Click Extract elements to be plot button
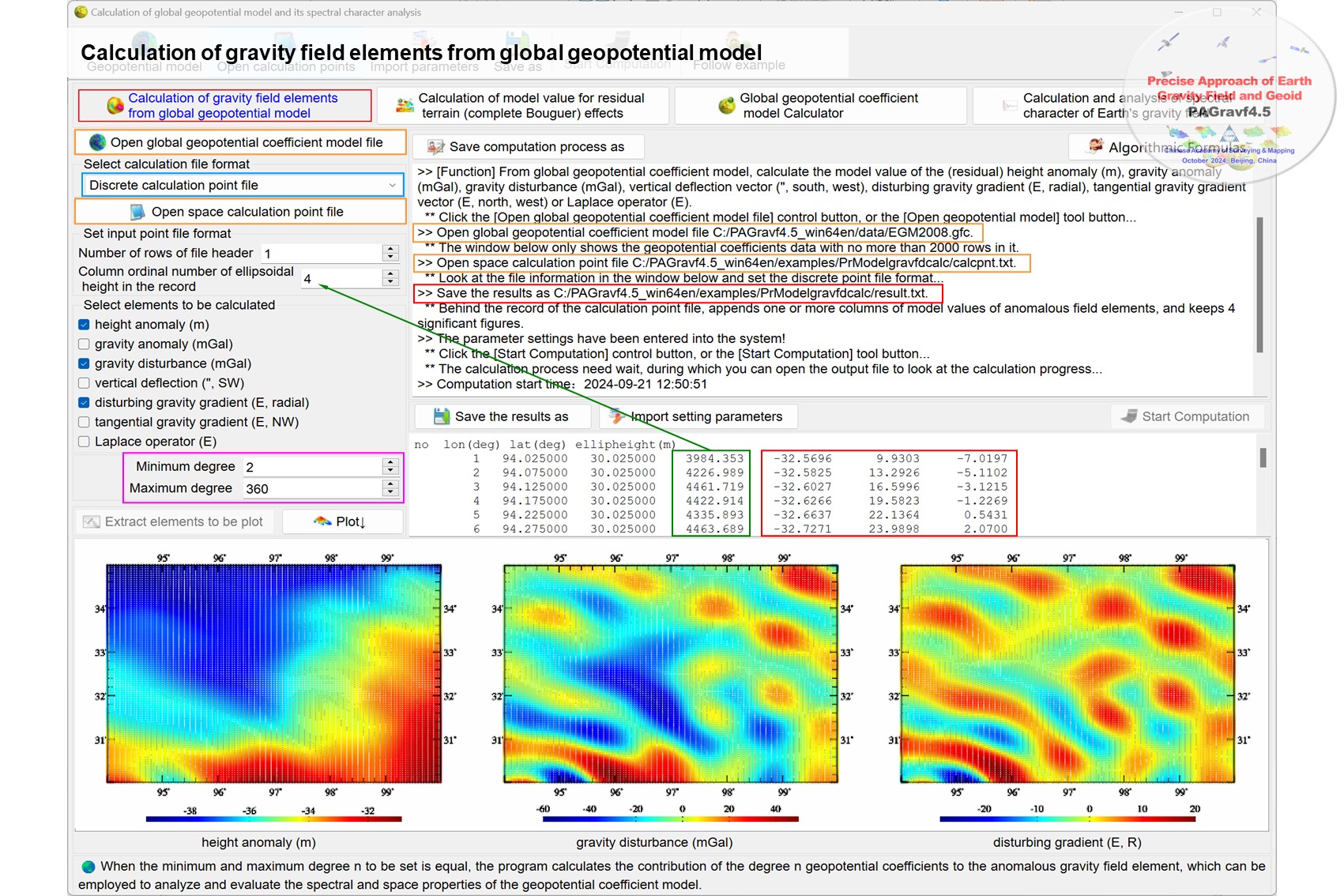1344x896 pixels. point(175,521)
